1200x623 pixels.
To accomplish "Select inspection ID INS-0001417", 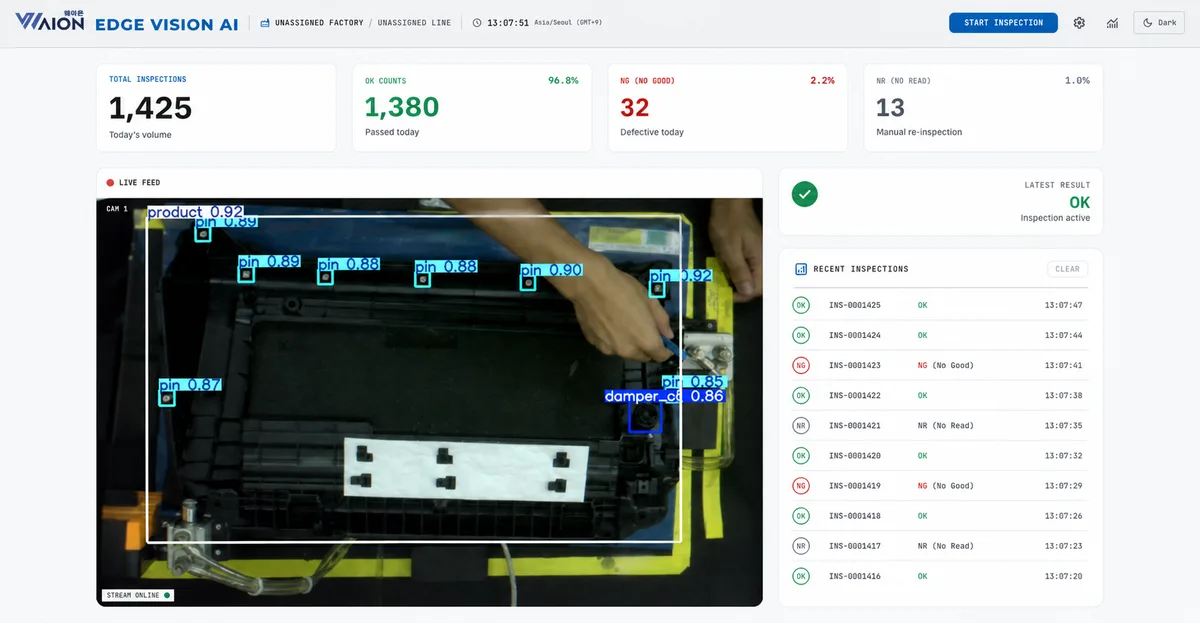I will (855, 546).
